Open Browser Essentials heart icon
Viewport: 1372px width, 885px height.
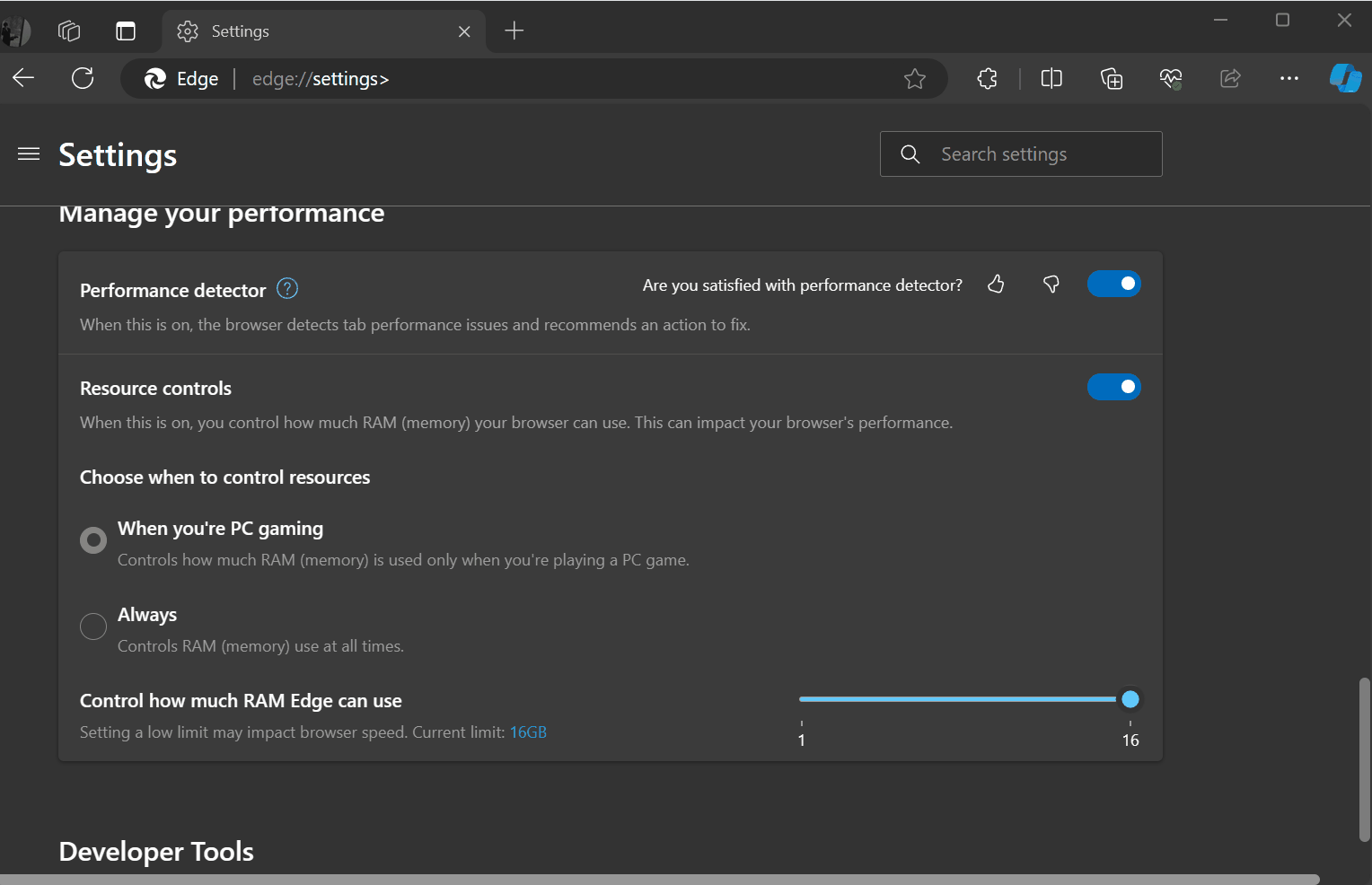(x=1170, y=78)
